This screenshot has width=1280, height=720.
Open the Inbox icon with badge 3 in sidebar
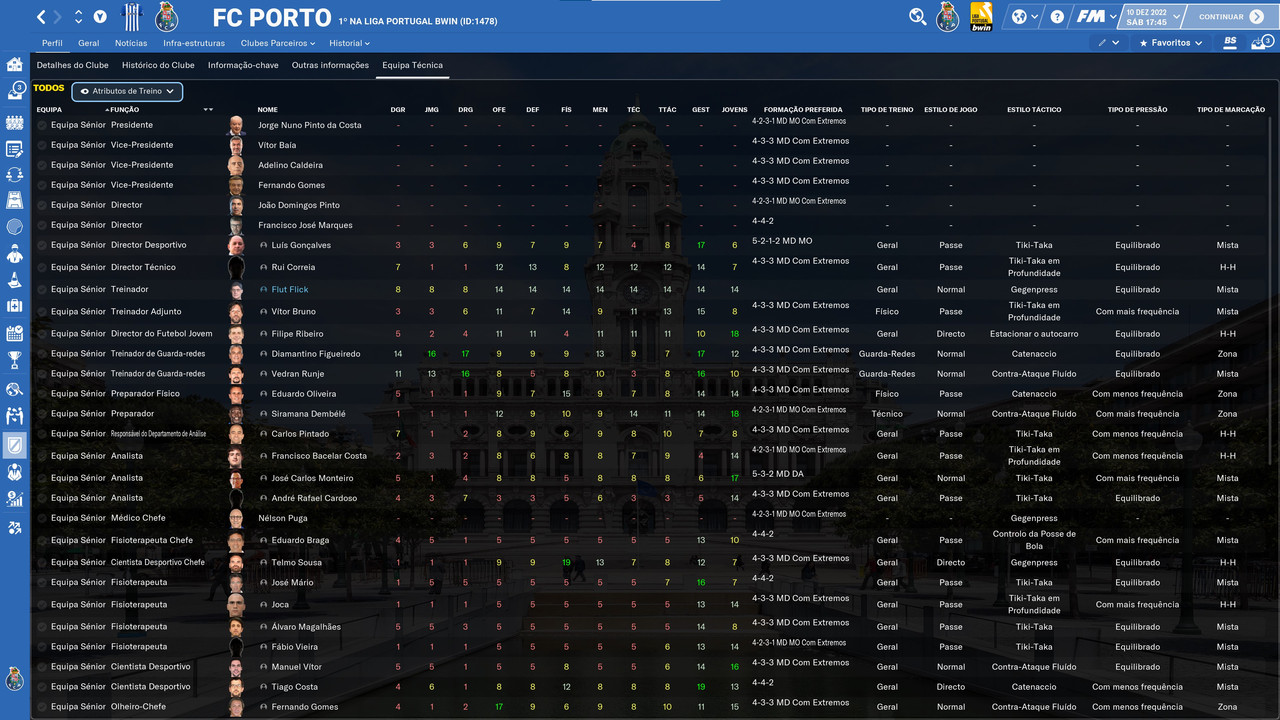pyautogui.click(x=14, y=91)
